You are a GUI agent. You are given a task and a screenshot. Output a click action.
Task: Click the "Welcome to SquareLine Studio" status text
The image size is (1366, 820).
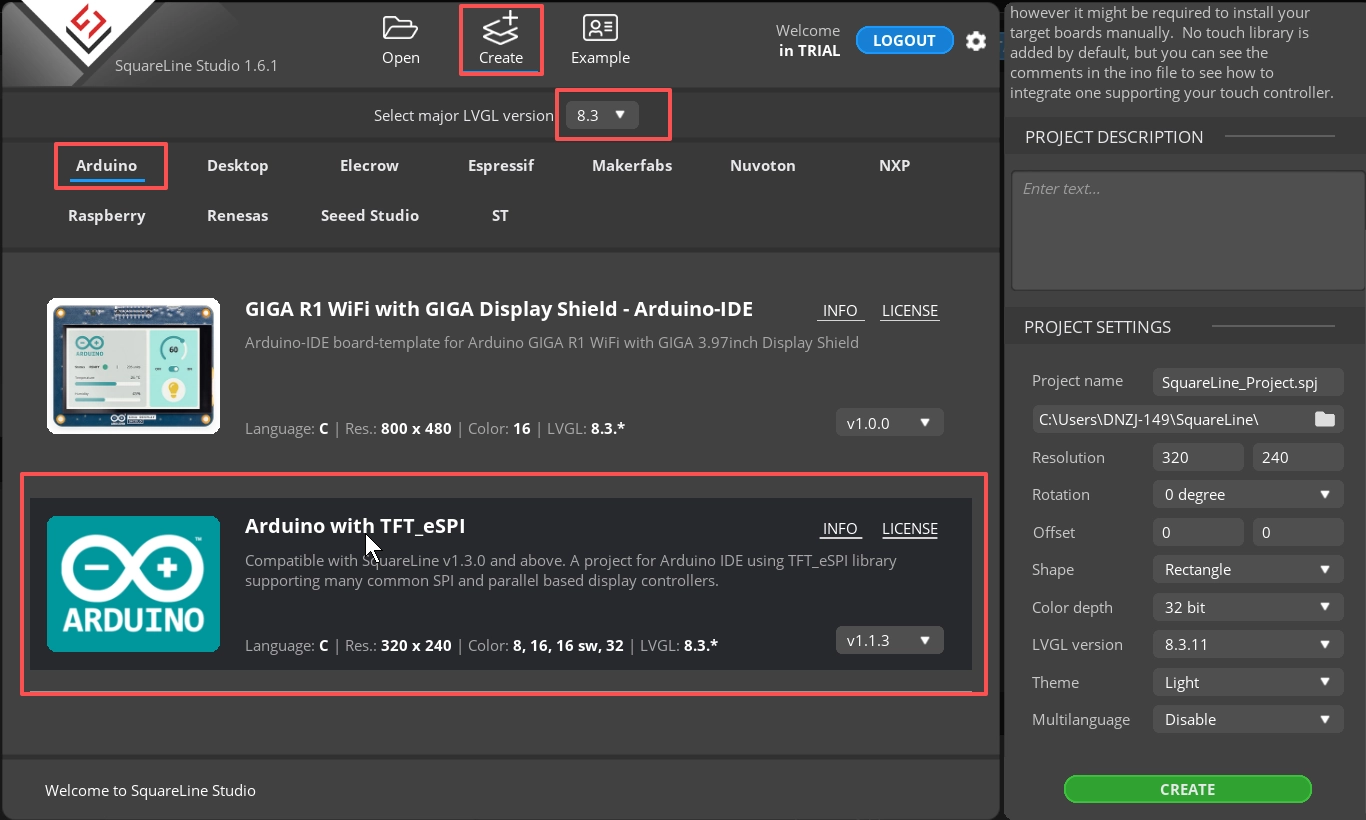pyautogui.click(x=150, y=790)
